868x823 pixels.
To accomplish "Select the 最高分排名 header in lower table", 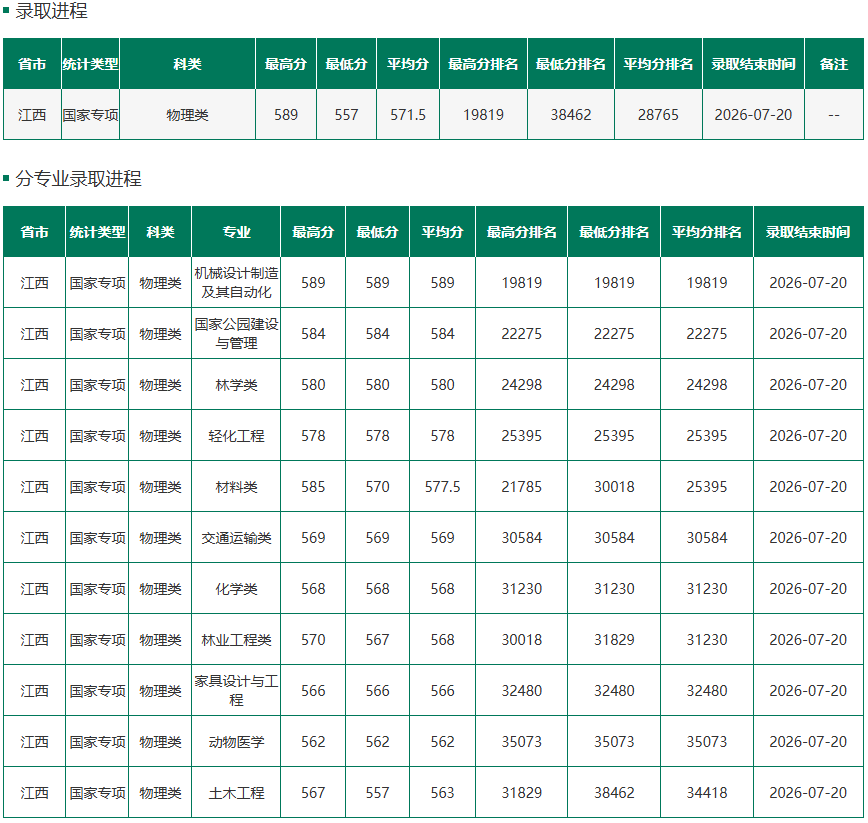I will [x=521, y=232].
